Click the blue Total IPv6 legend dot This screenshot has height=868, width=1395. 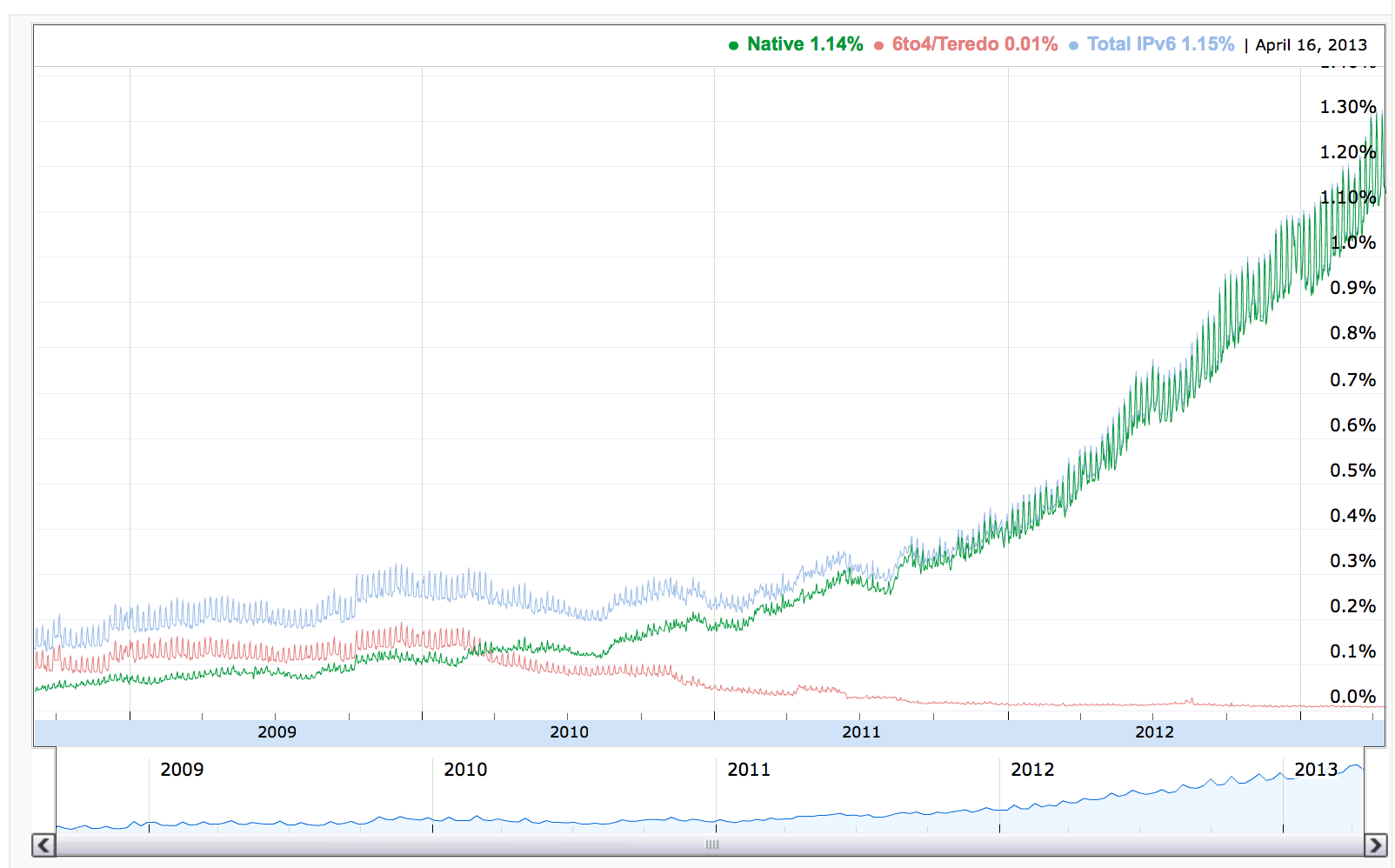tap(1073, 45)
